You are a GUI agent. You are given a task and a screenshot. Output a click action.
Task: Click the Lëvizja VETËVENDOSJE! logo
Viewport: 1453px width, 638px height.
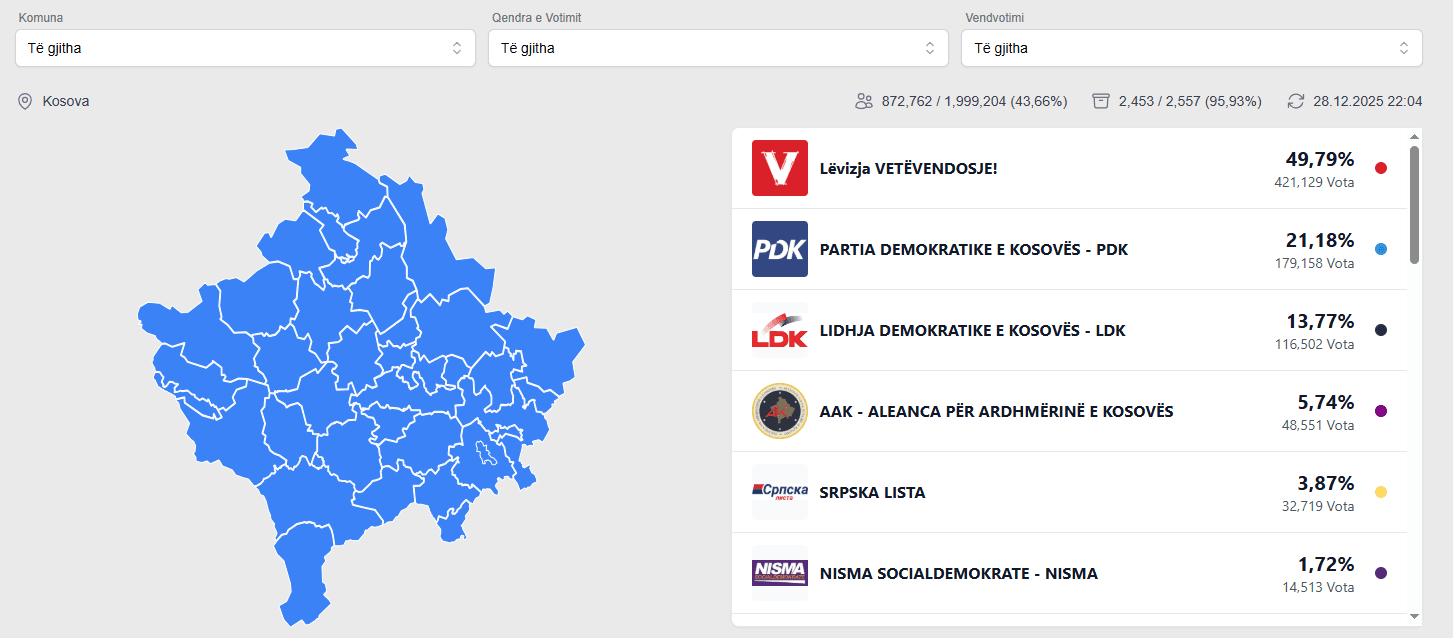point(779,168)
